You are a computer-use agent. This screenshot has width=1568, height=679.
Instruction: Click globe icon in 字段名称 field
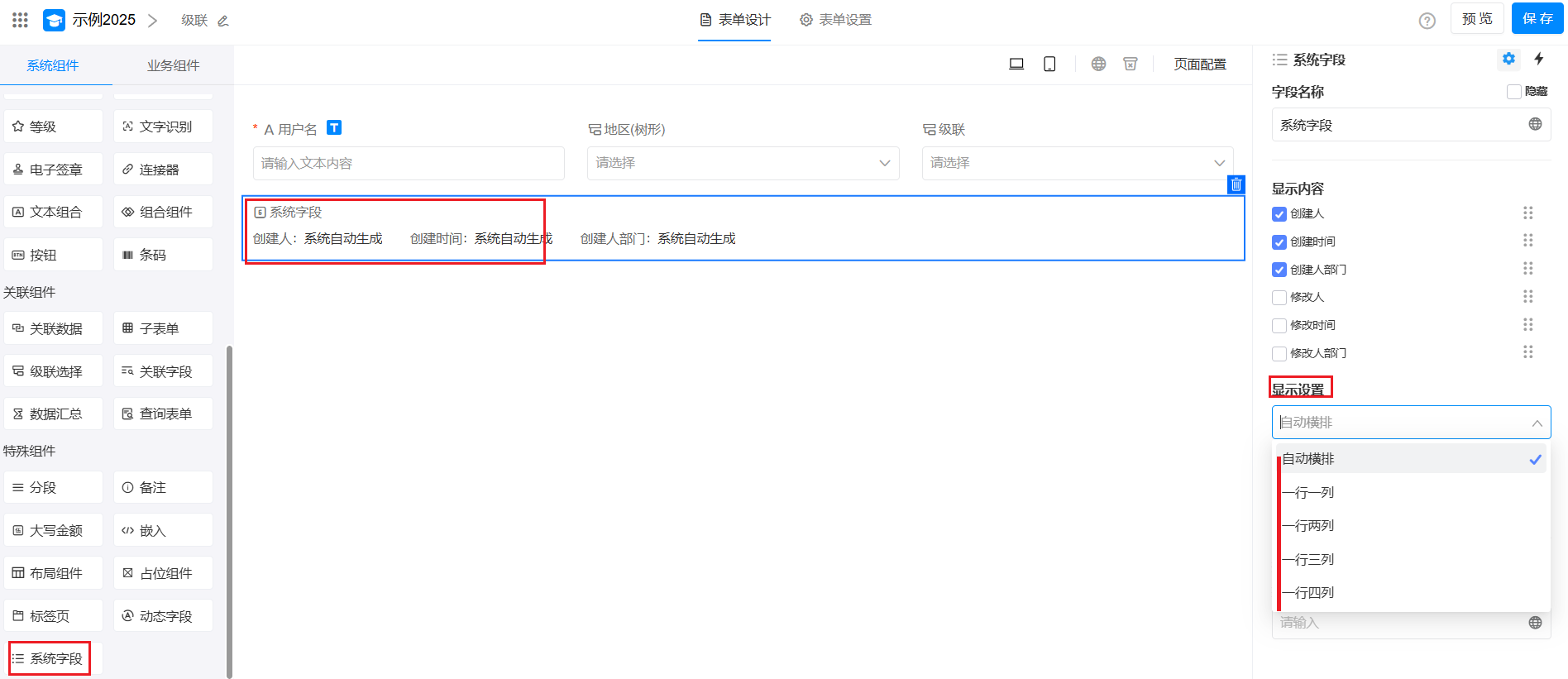[1535, 124]
